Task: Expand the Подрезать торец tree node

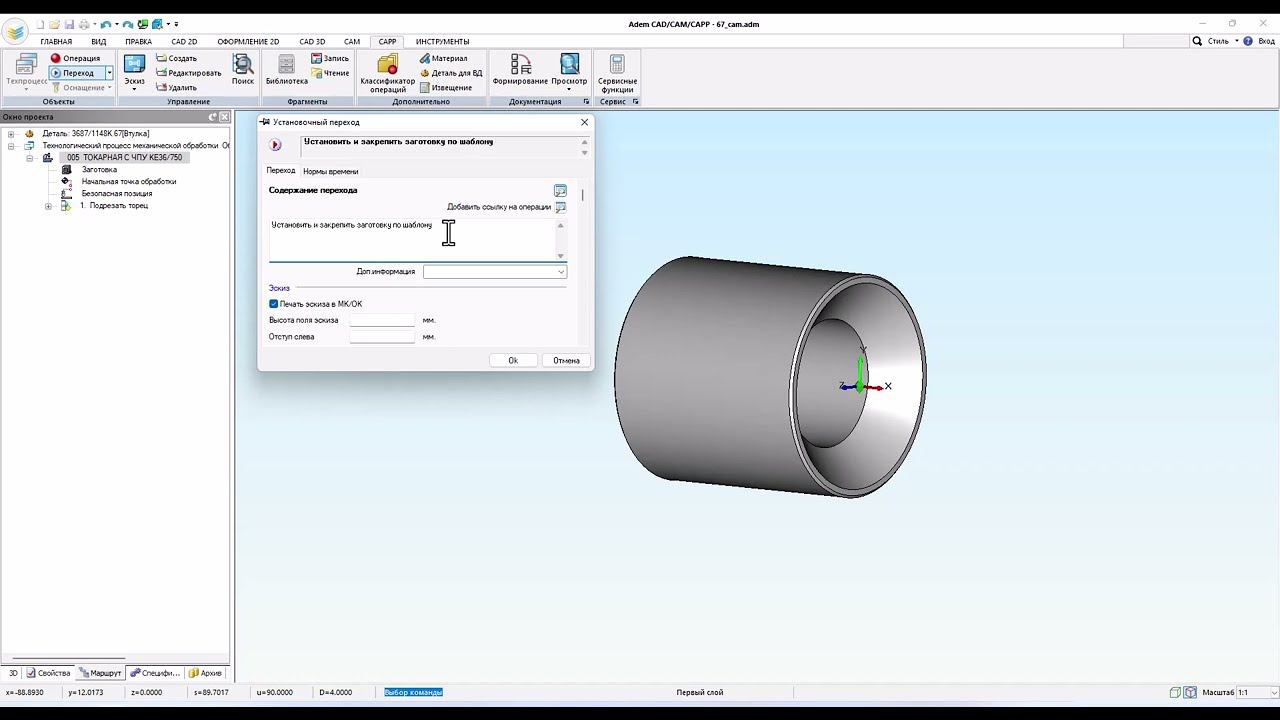Action: 48,206
